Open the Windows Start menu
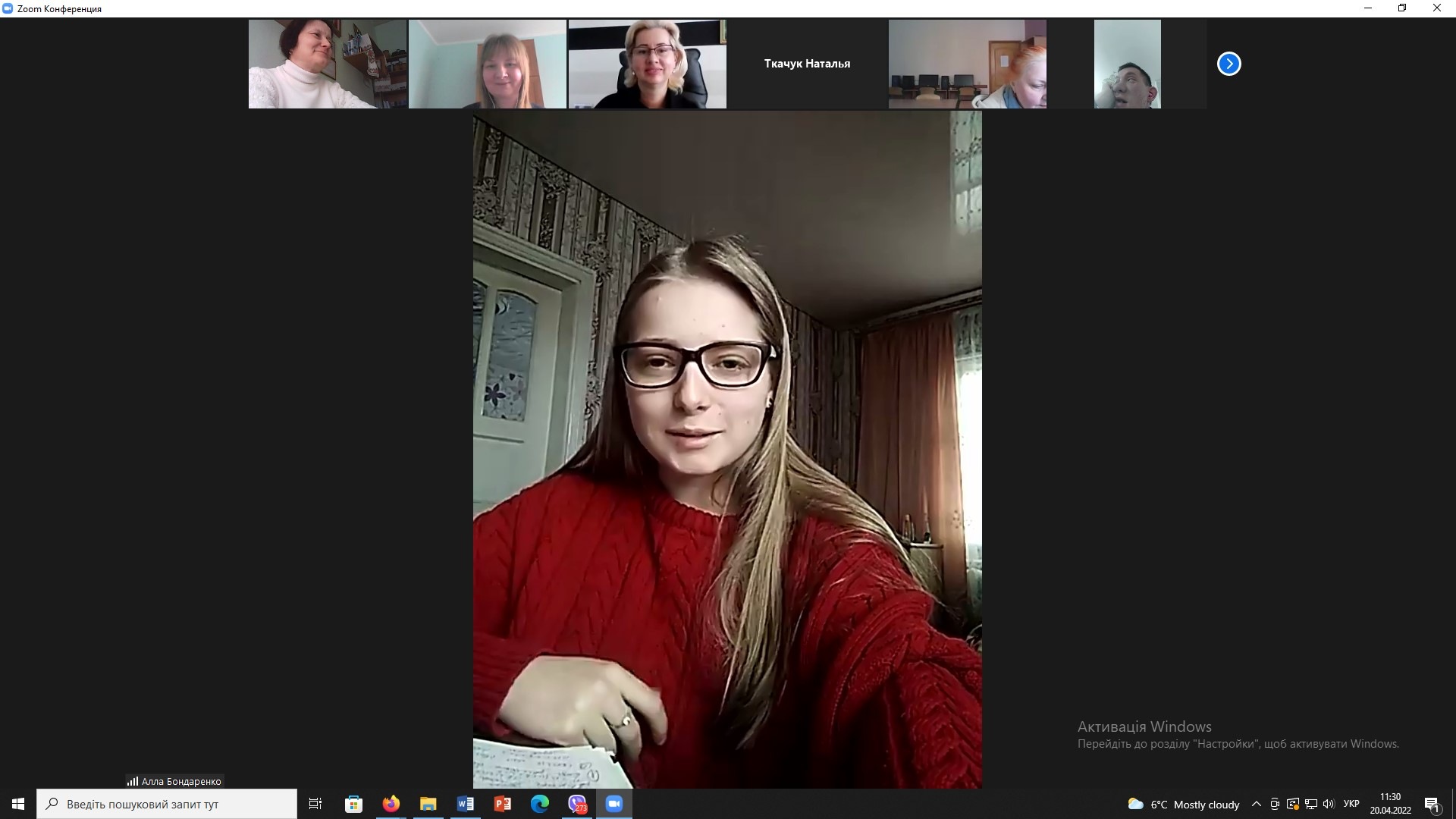The image size is (1456, 819). [x=18, y=804]
